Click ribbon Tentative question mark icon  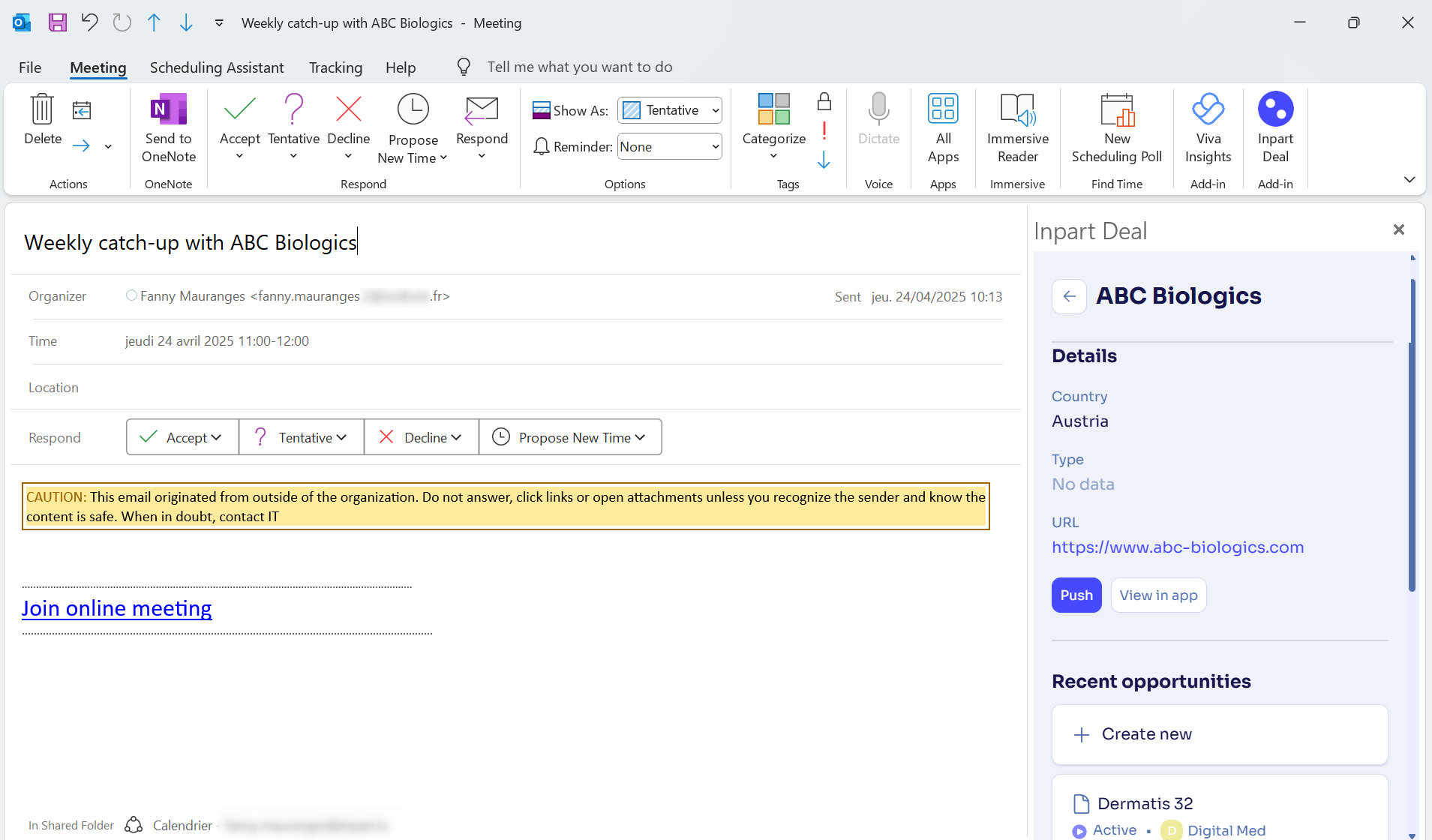pos(294,109)
